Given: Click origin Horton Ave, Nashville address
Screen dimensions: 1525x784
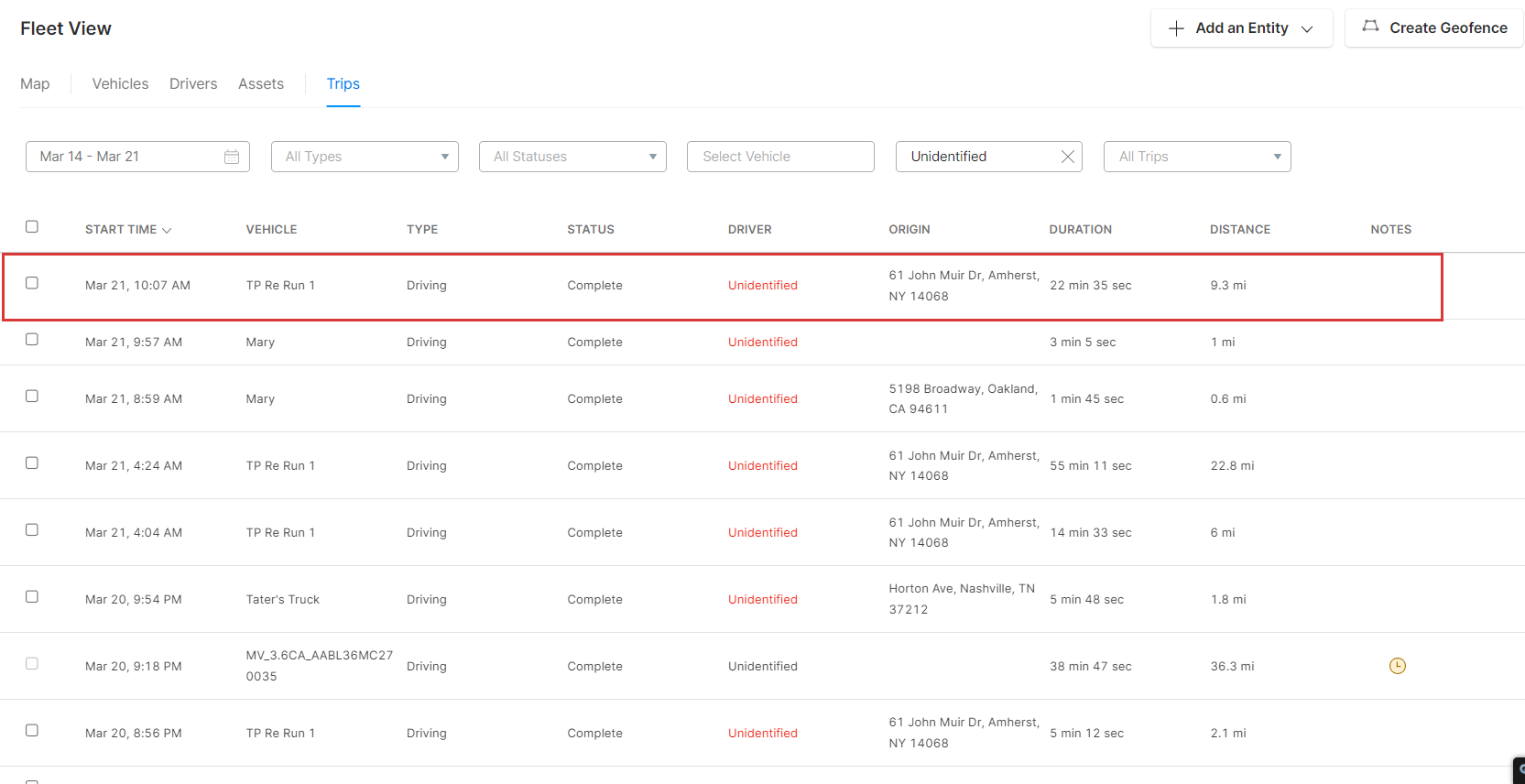Looking at the screenshot, I should click(x=962, y=599).
